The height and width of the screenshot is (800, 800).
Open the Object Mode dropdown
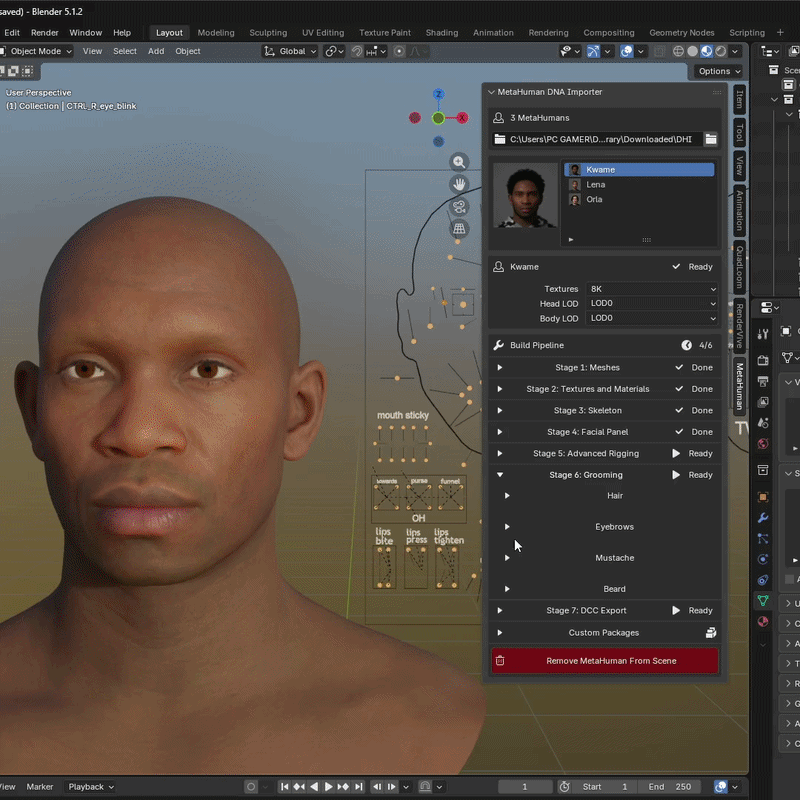pos(37,51)
